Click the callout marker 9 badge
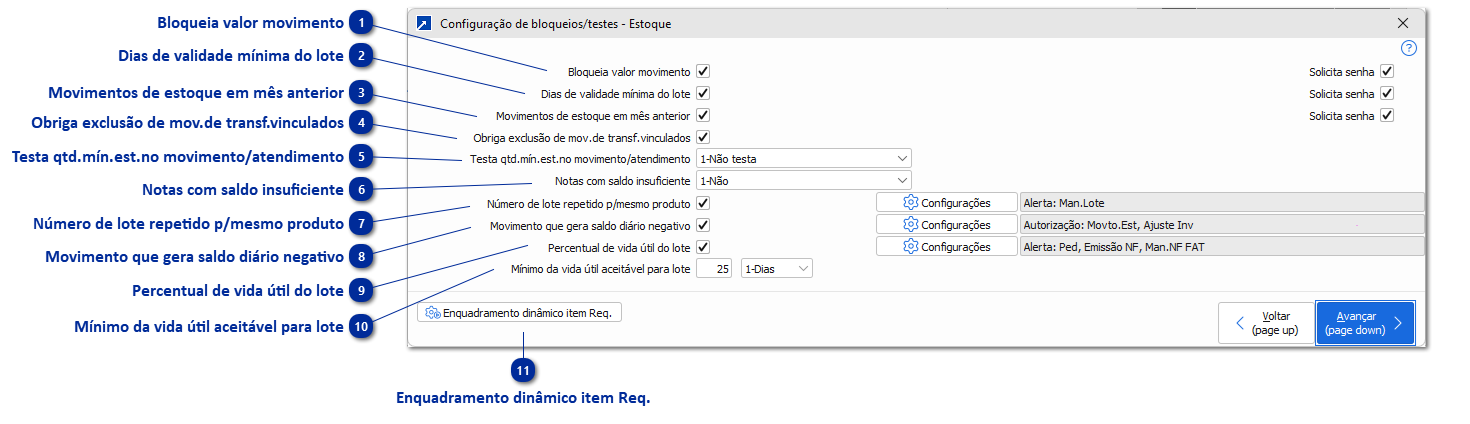Viewport: 1470px width, 424px height. (x=362, y=291)
